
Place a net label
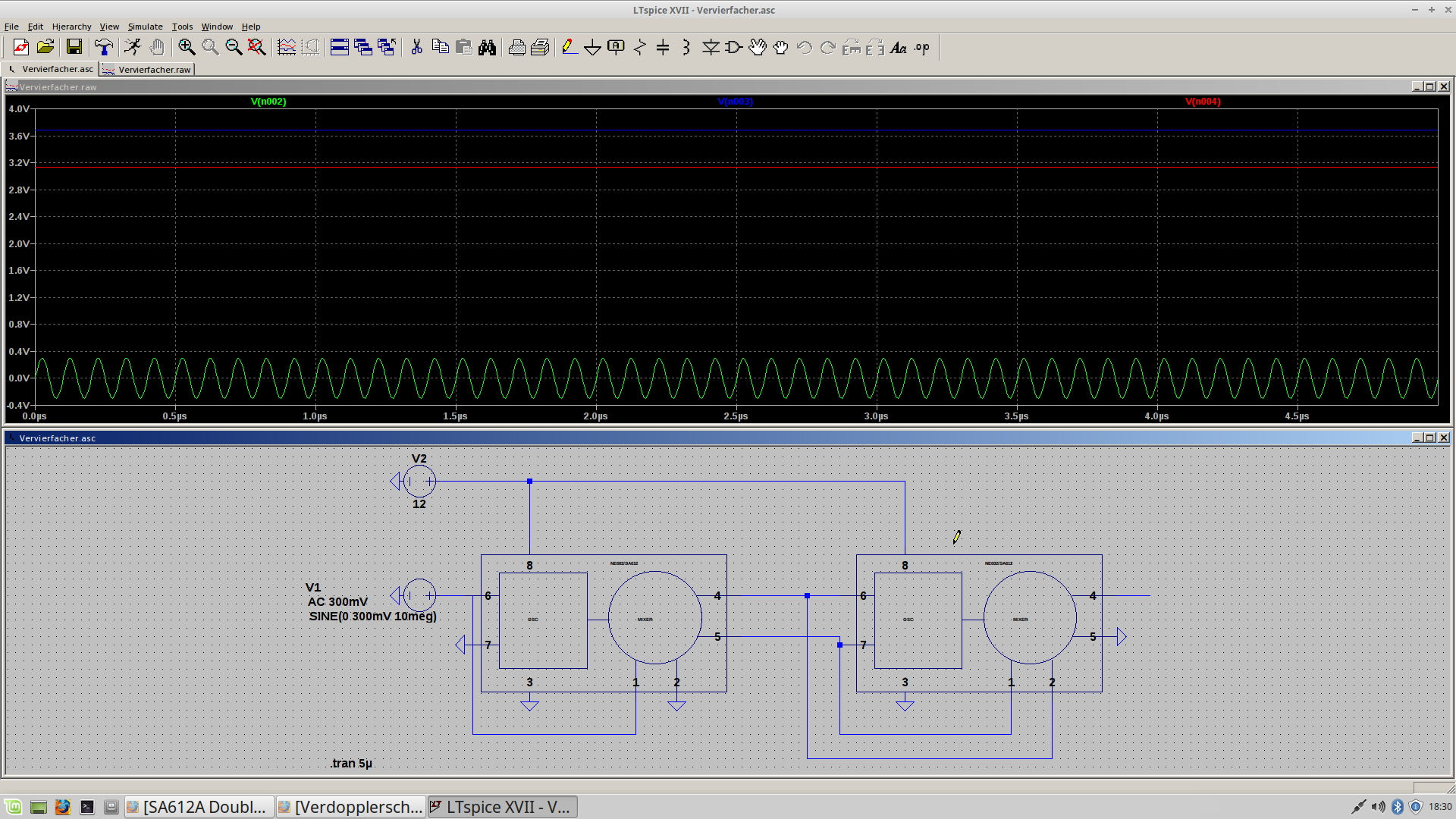[x=617, y=47]
